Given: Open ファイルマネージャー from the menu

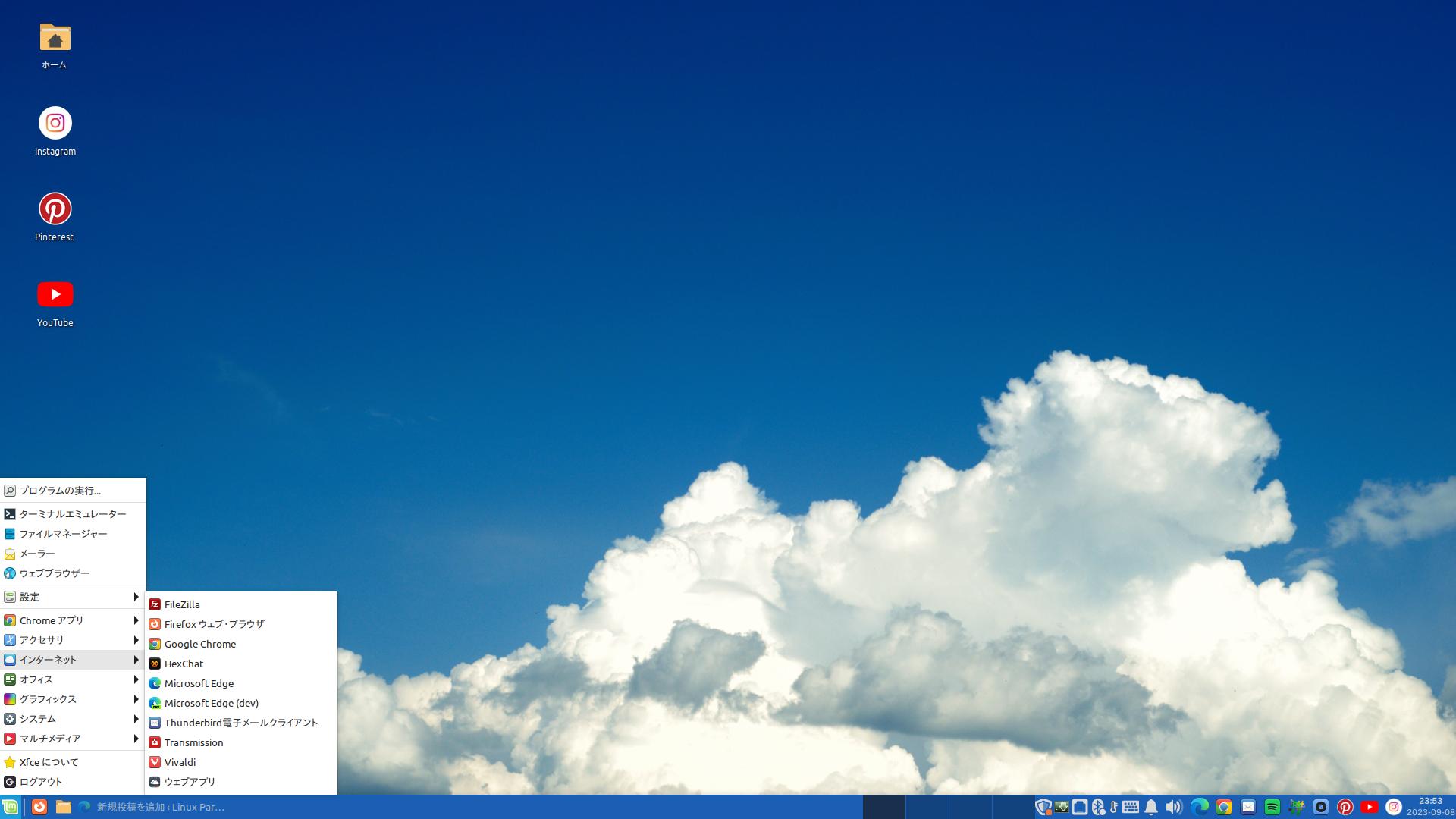Looking at the screenshot, I should [73, 534].
